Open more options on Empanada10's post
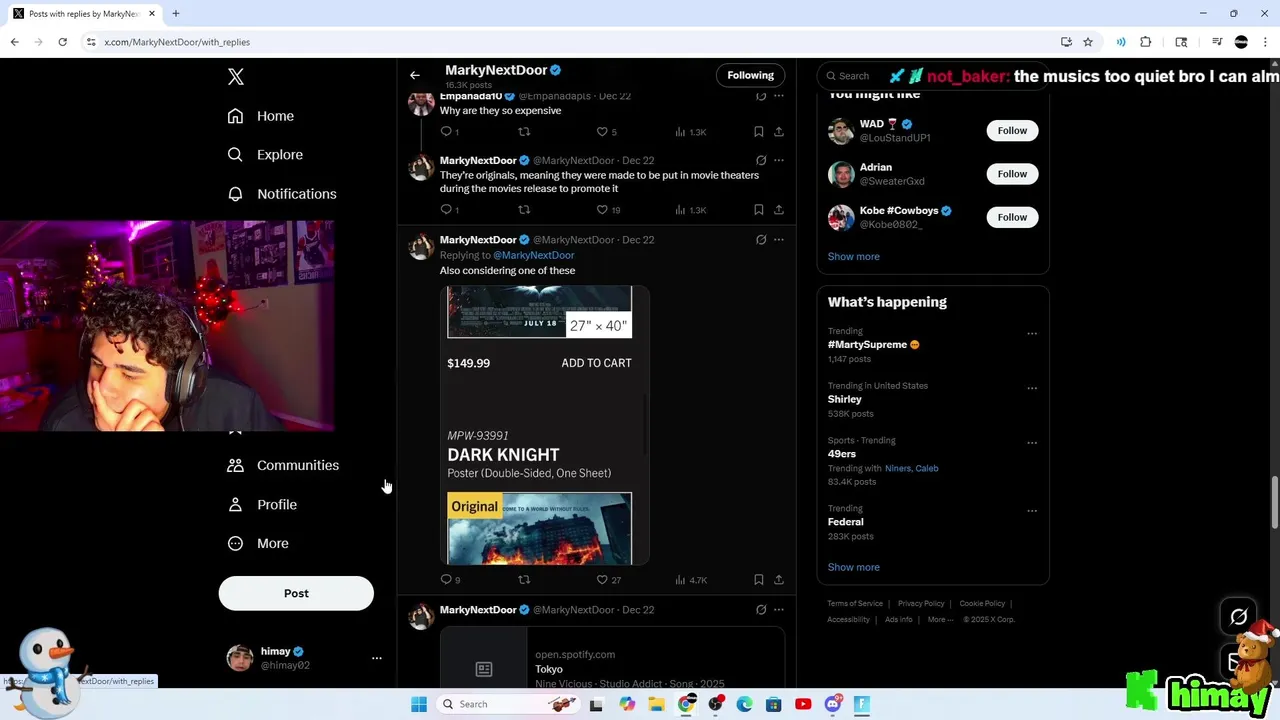 click(779, 96)
